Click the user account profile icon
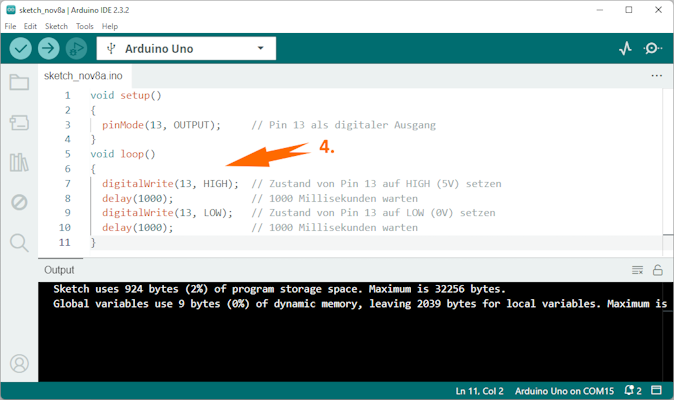This screenshot has width=674, height=400. point(19,363)
